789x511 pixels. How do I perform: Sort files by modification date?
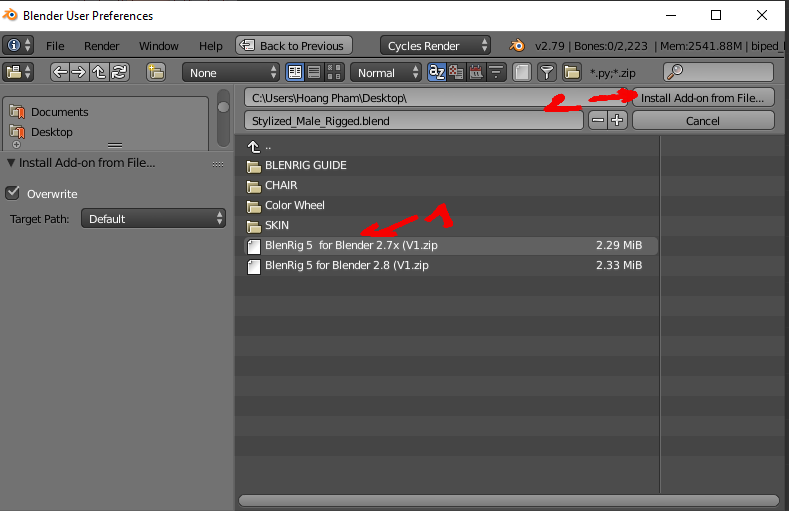476,72
